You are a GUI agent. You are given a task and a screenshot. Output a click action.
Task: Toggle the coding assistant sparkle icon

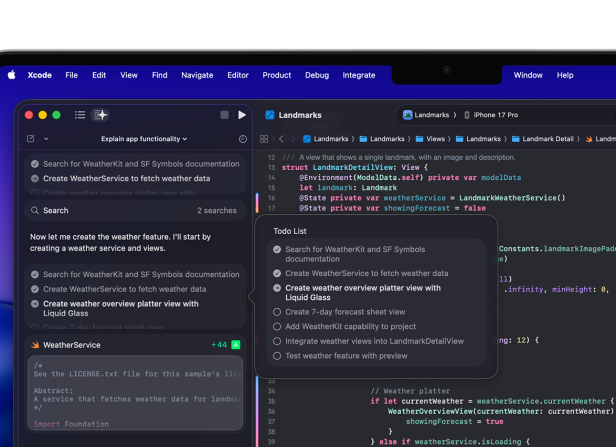pyautogui.click(x=100, y=115)
